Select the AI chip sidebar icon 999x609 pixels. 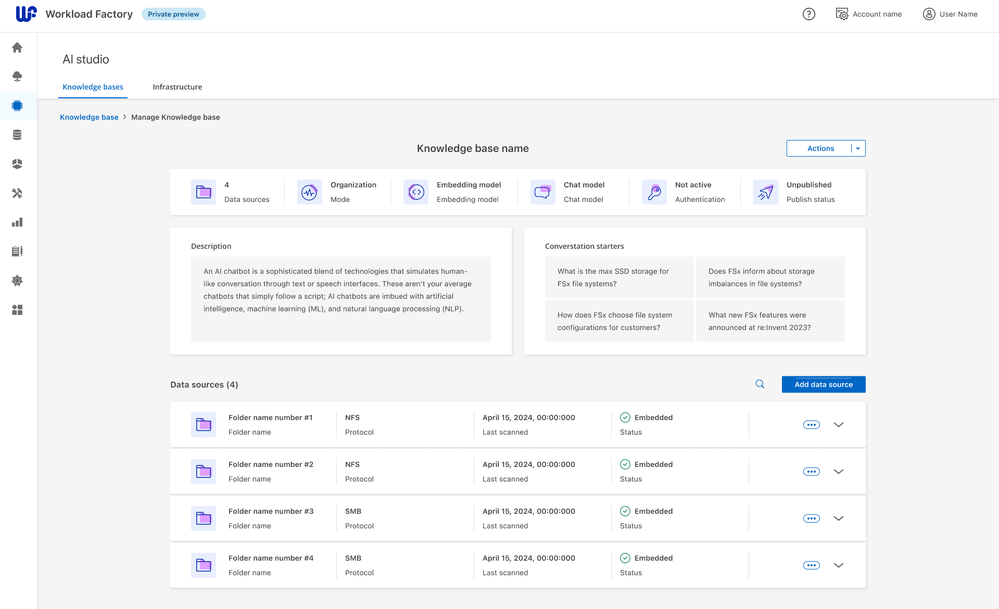(17, 106)
